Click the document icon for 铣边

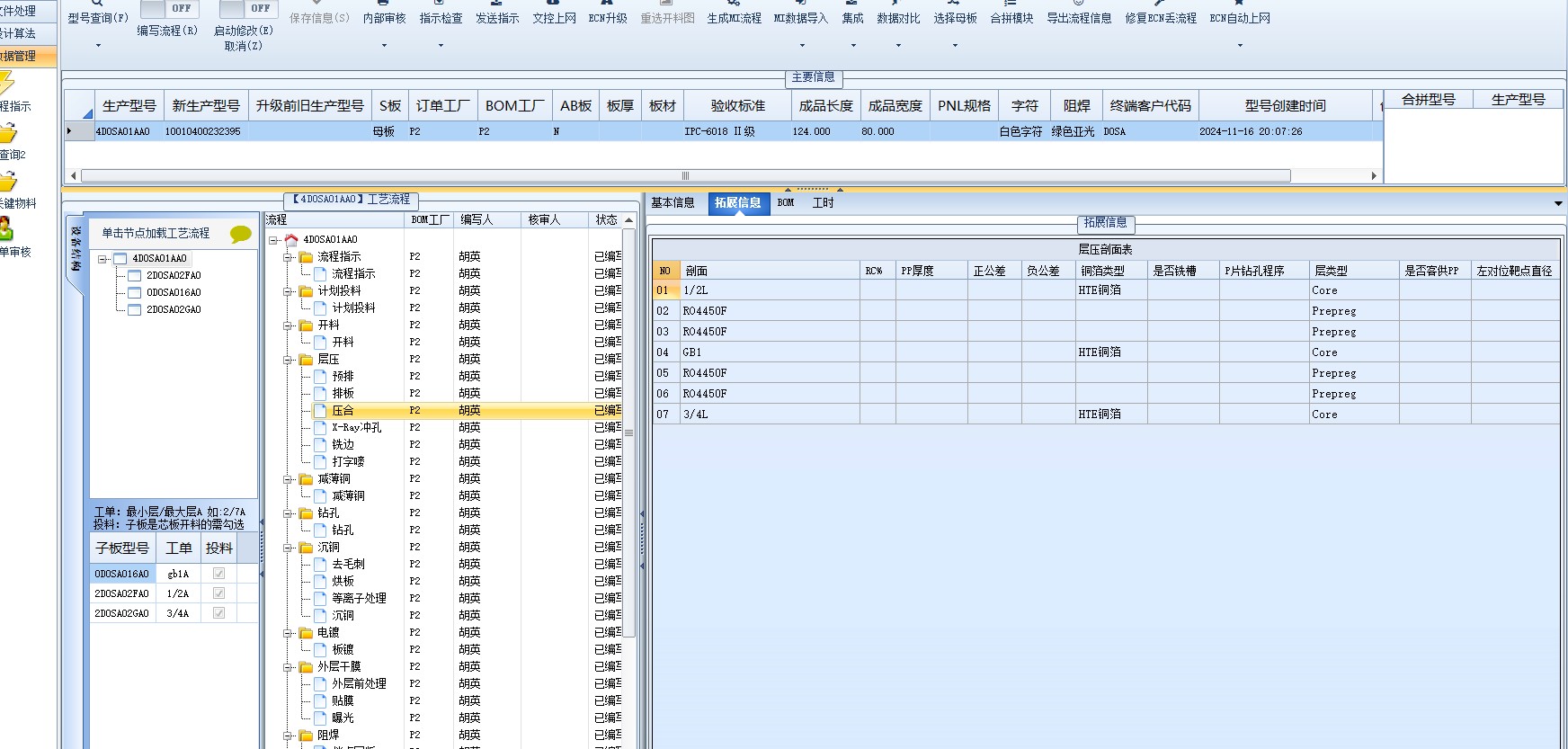click(x=320, y=444)
